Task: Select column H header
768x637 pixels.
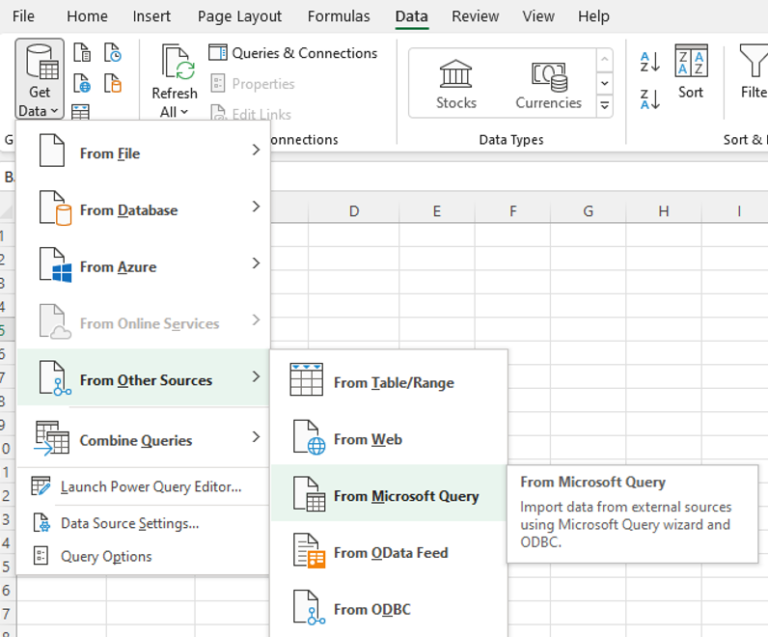Action: 663,211
